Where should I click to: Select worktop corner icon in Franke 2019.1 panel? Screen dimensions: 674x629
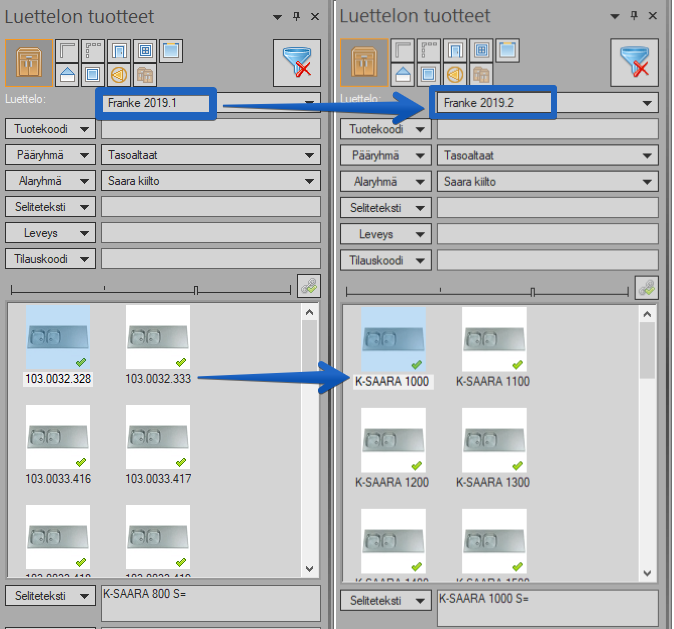coord(67,51)
